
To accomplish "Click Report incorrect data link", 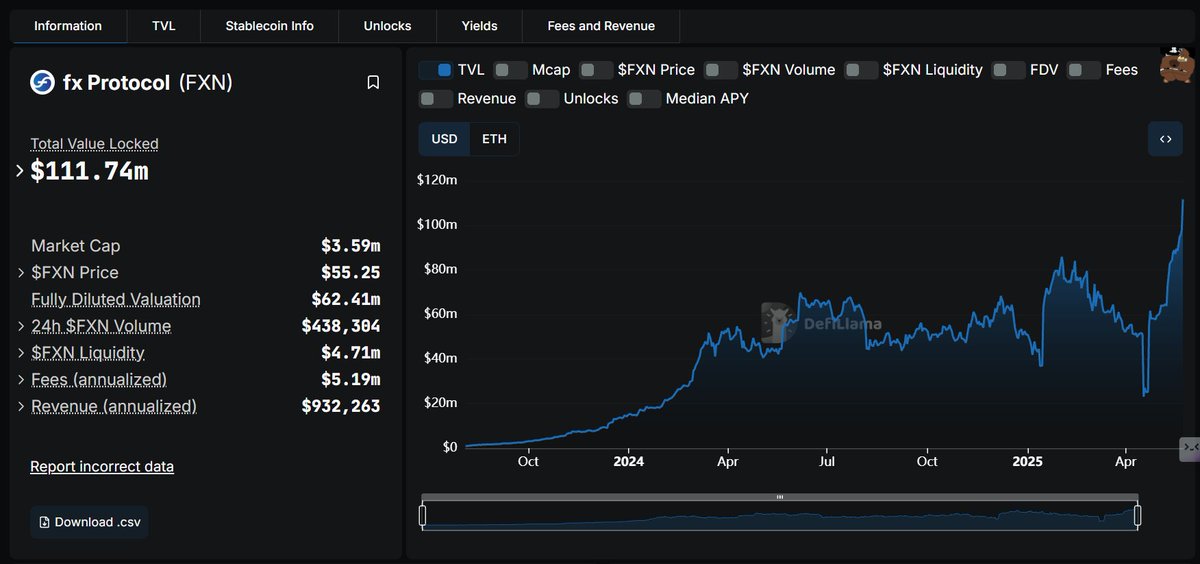I will [102, 467].
